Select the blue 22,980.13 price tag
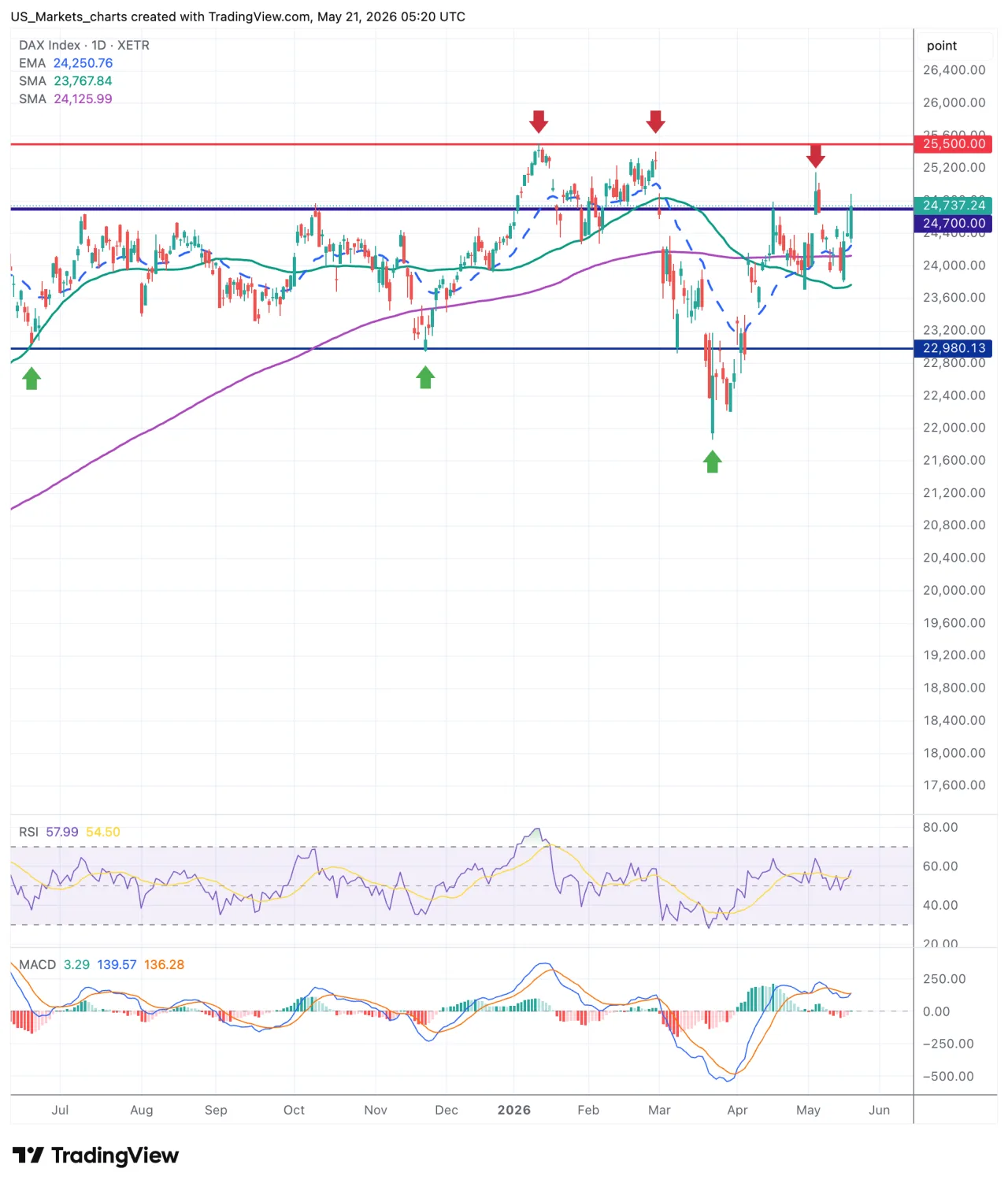1008x1187 pixels. [x=953, y=348]
